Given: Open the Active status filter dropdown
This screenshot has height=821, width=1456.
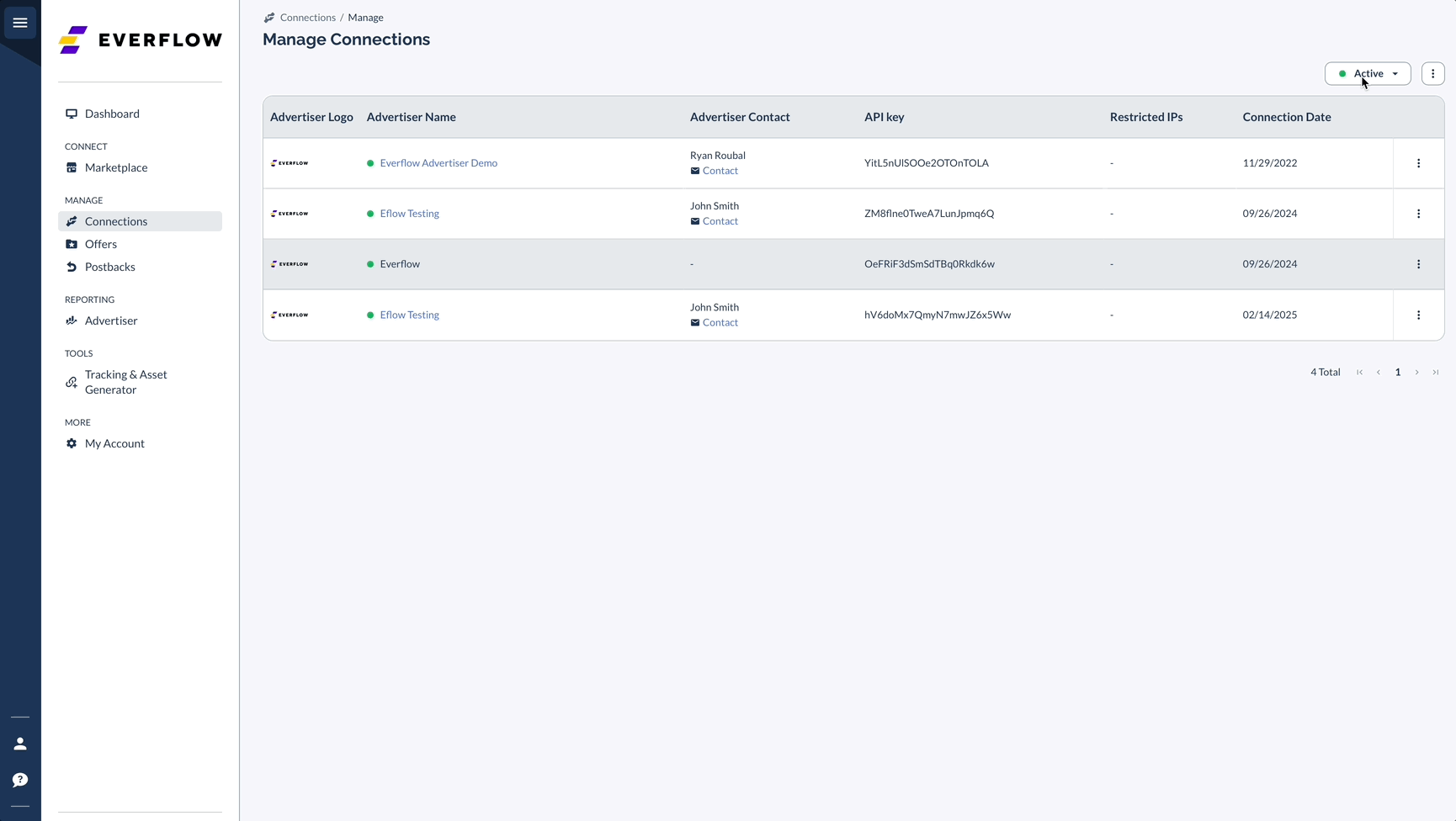Looking at the screenshot, I should pos(1368,74).
